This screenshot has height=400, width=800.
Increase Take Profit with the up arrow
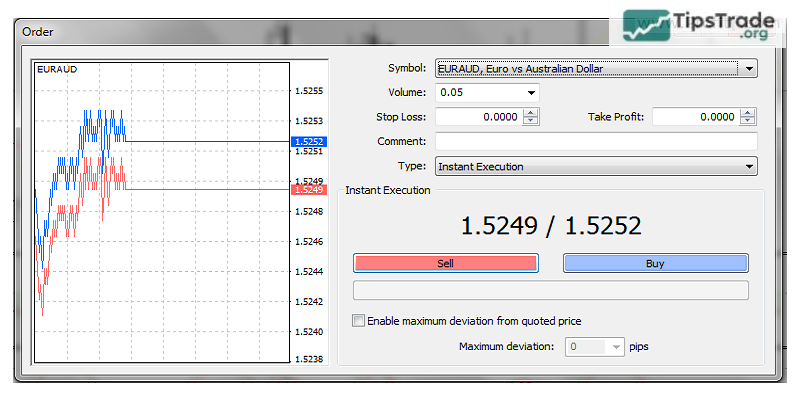coord(748,113)
